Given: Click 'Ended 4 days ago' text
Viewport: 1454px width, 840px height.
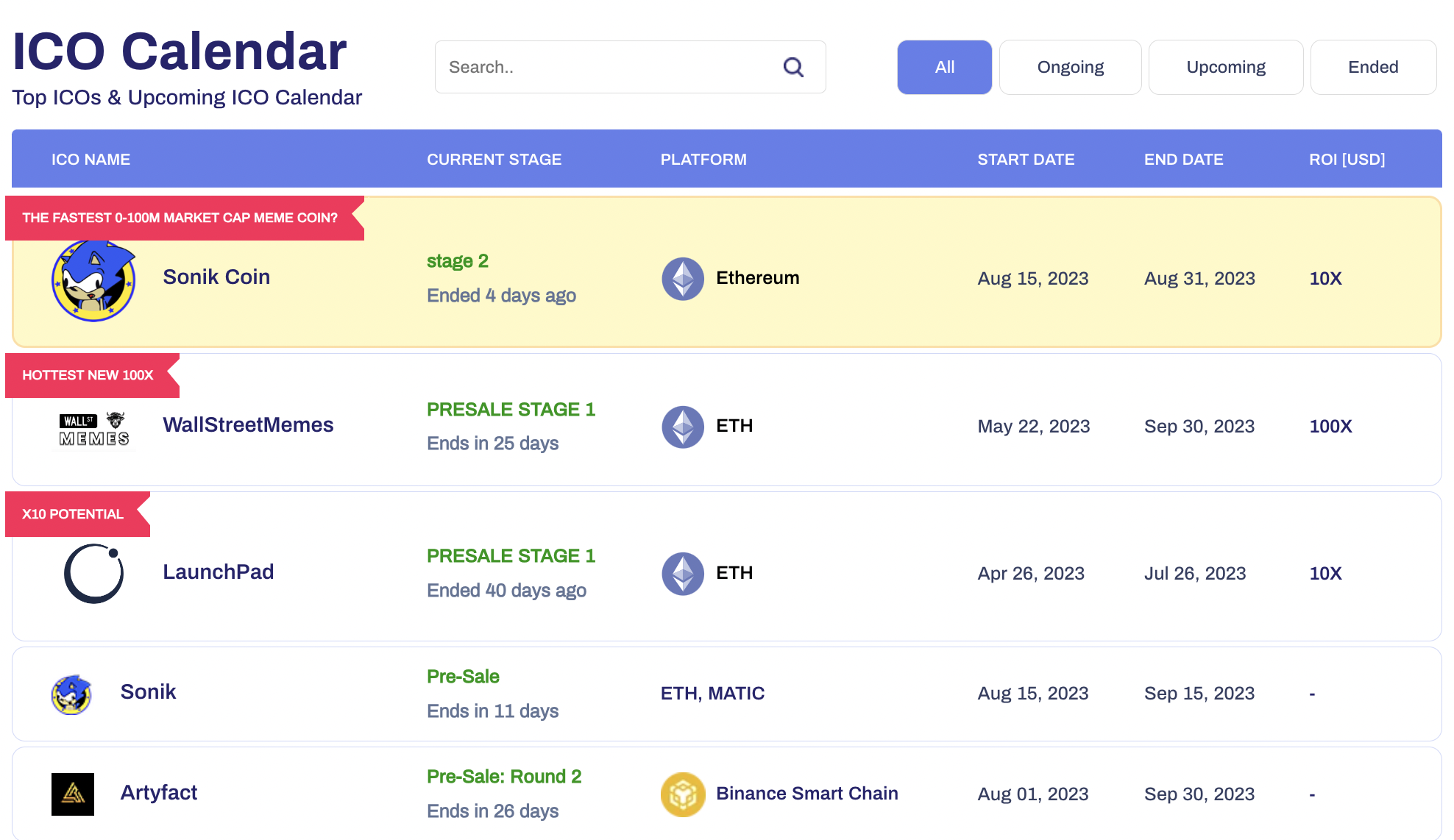Looking at the screenshot, I should (x=501, y=296).
